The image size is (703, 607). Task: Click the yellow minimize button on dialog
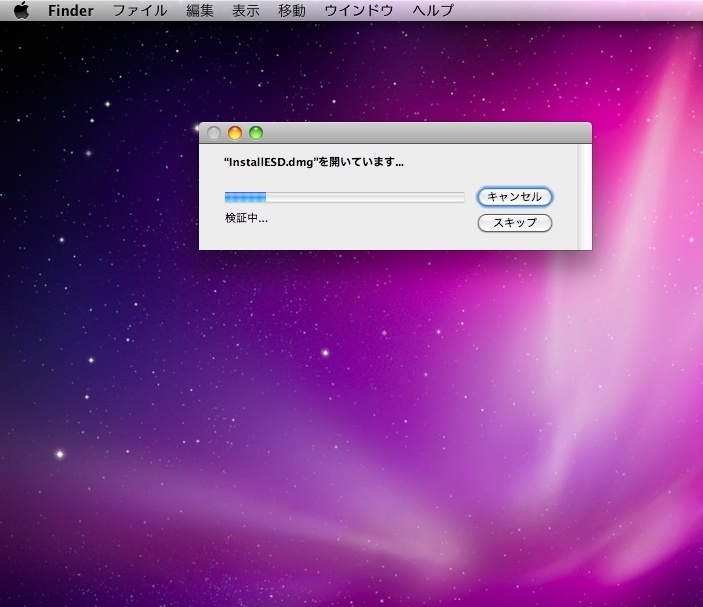click(235, 133)
